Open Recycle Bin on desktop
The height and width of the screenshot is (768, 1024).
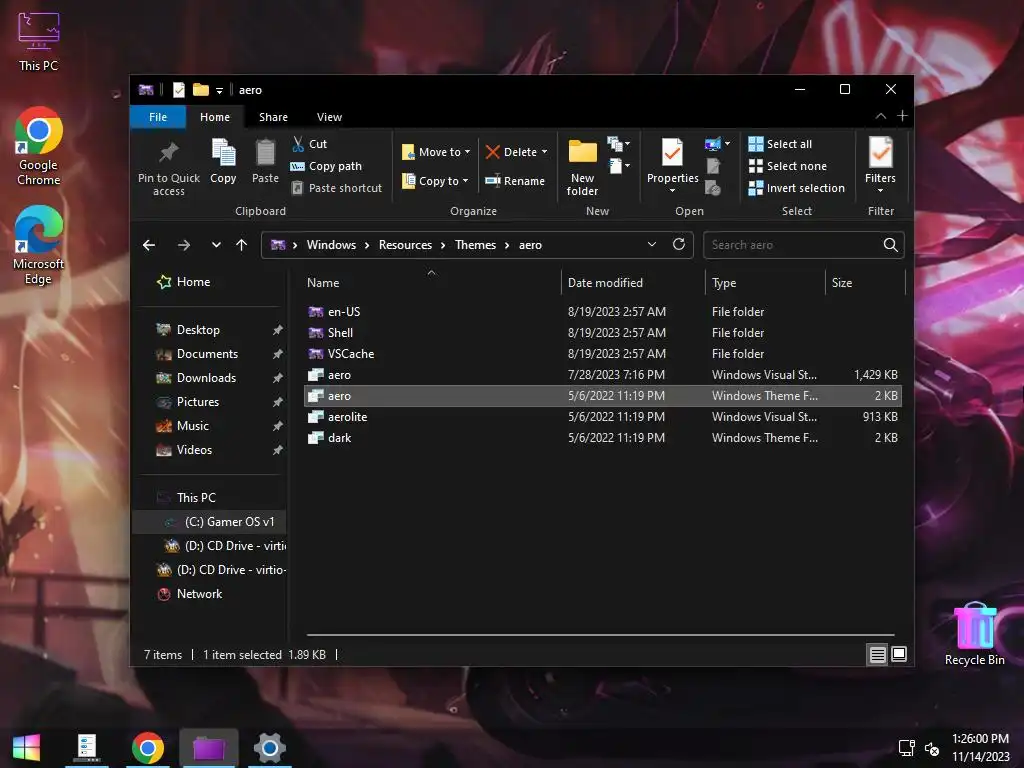(x=974, y=633)
